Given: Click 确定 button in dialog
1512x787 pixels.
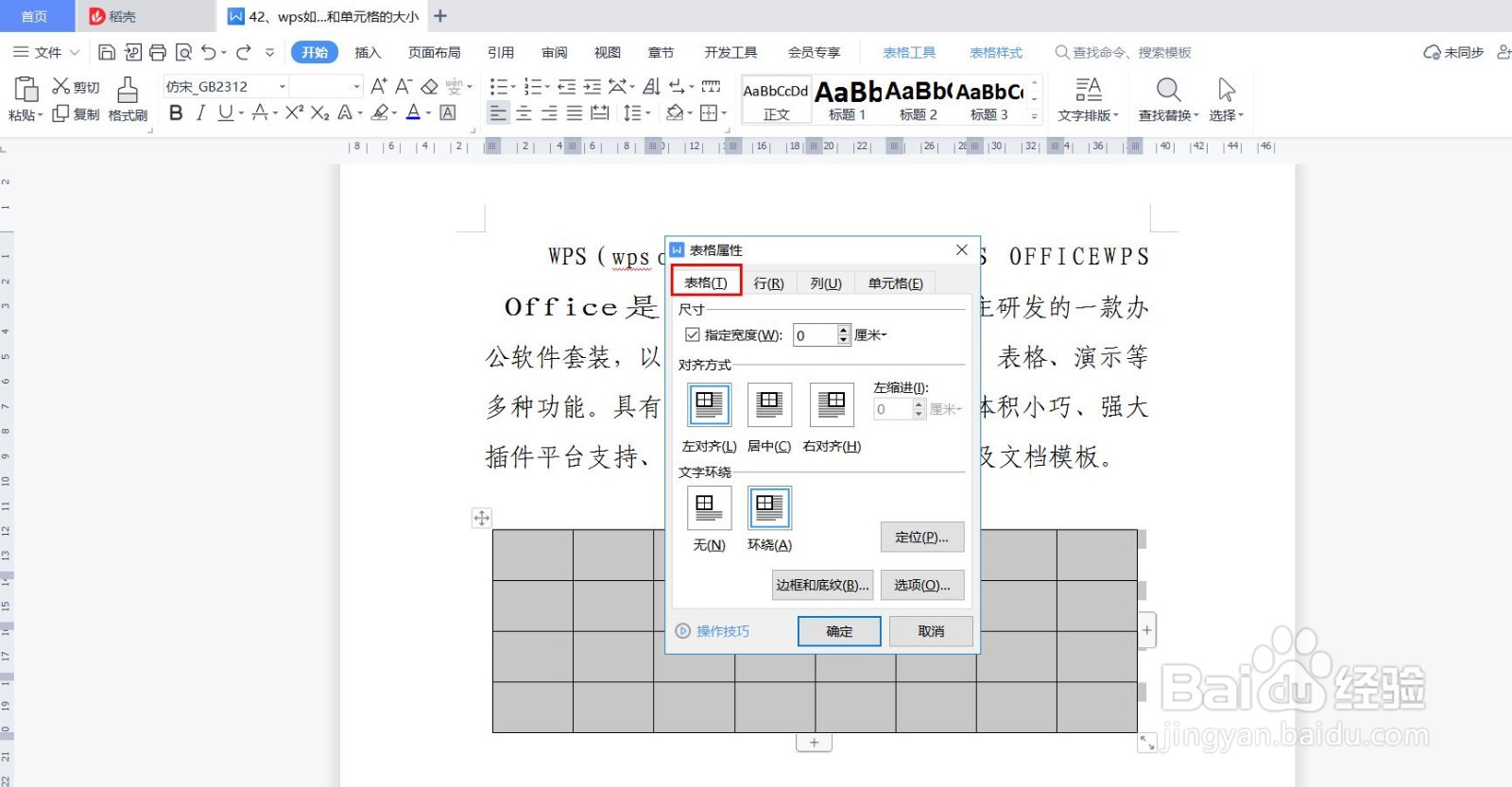Looking at the screenshot, I should [x=839, y=631].
